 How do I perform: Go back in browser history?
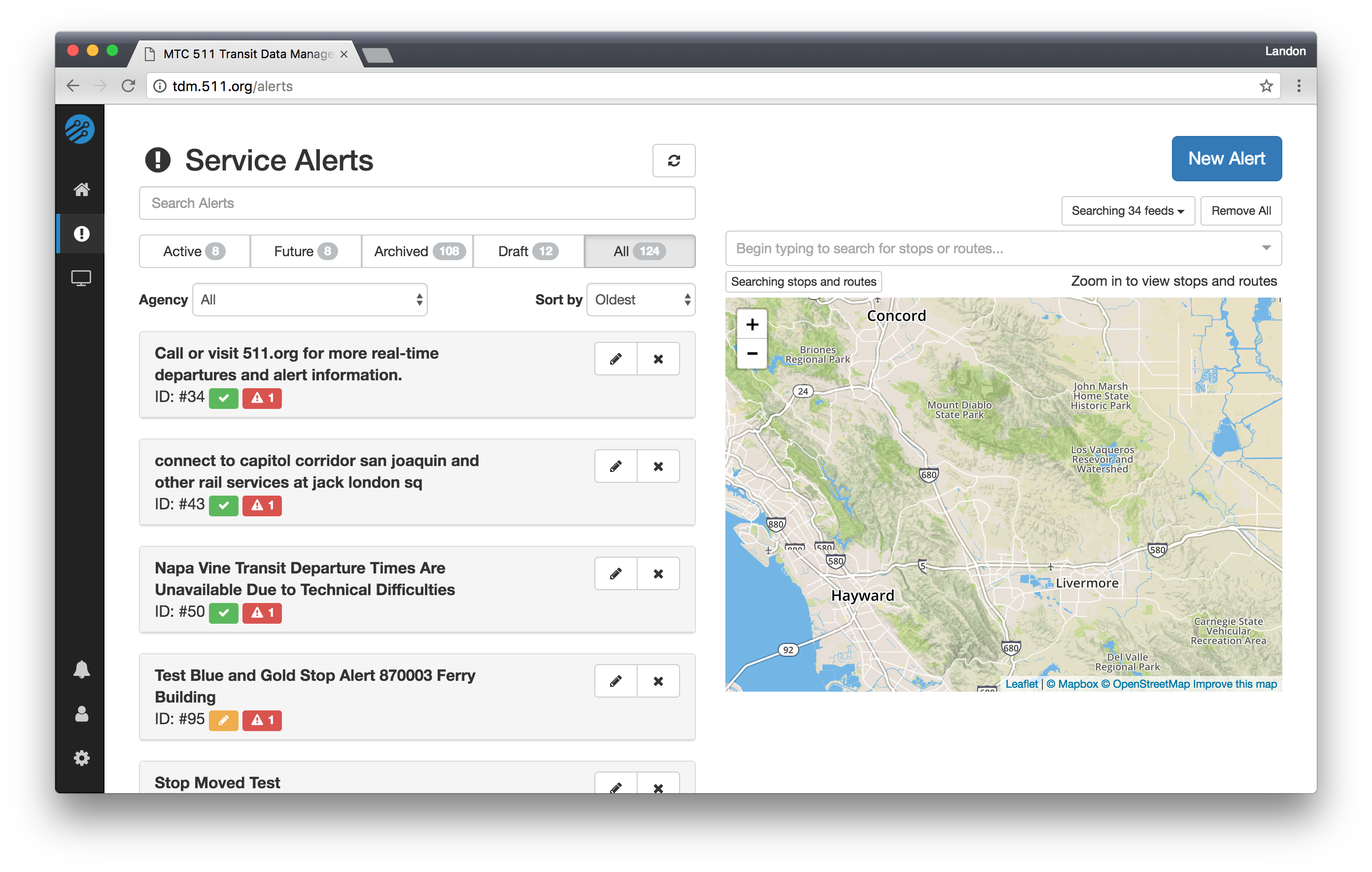[73, 86]
